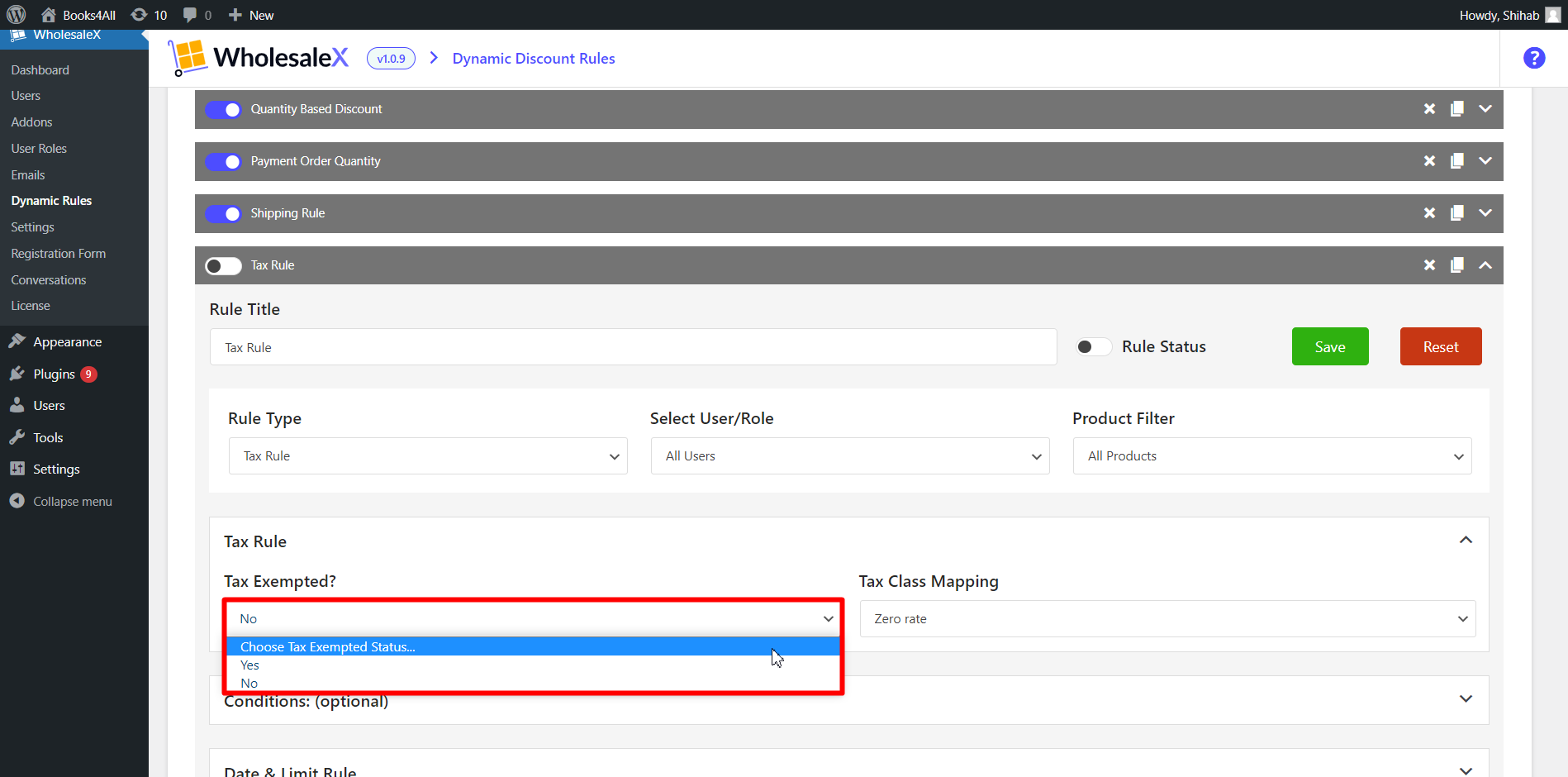The width and height of the screenshot is (1568, 777).
Task: Open the WholesaleX Users submenu item
Action: tap(26, 96)
